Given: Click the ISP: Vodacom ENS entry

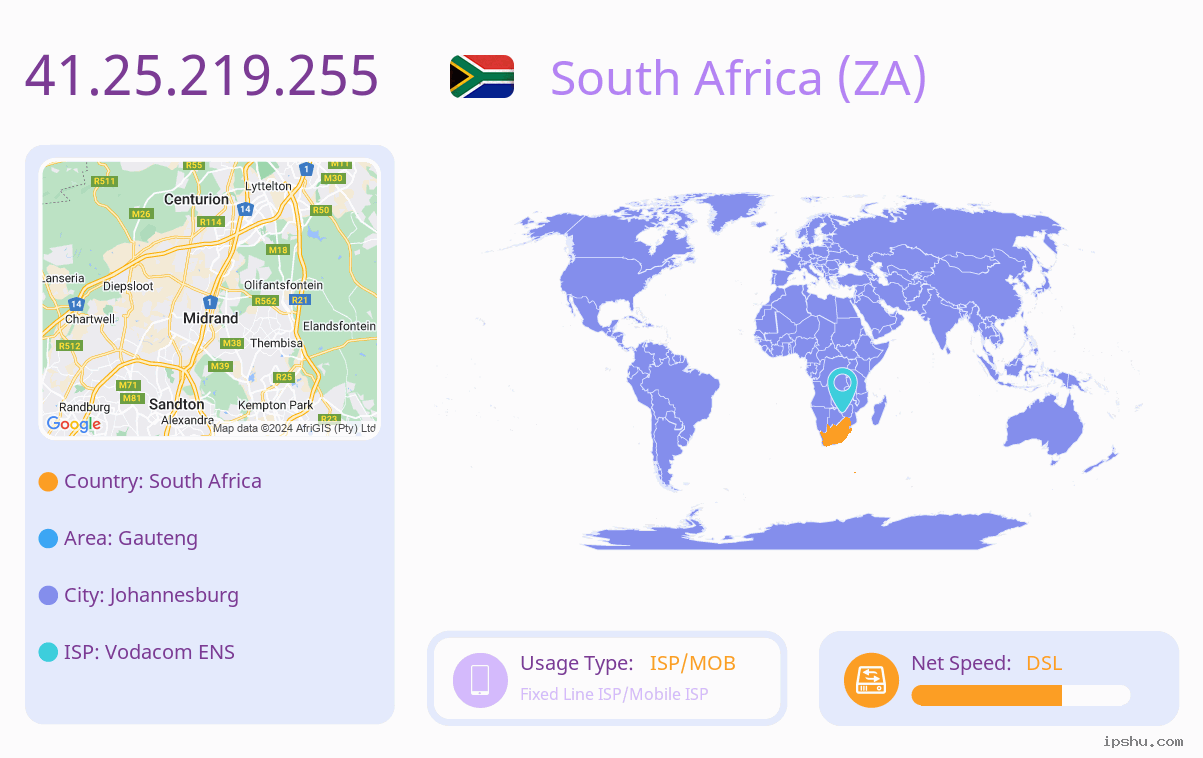Looking at the screenshot, I should pyautogui.click(x=150, y=652).
